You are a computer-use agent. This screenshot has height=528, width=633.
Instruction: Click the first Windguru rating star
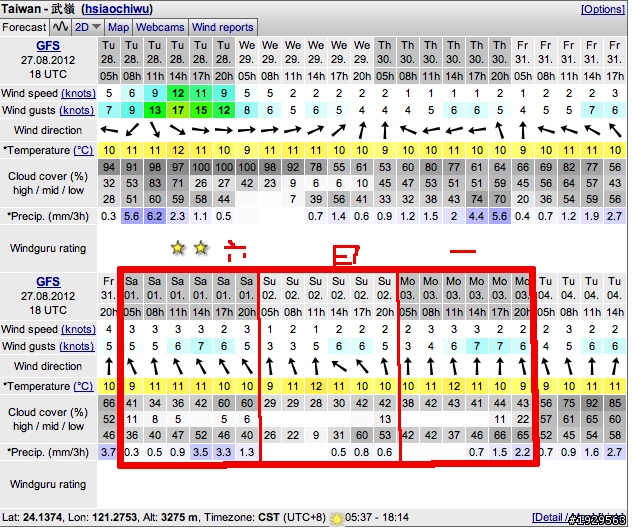coord(178,247)
